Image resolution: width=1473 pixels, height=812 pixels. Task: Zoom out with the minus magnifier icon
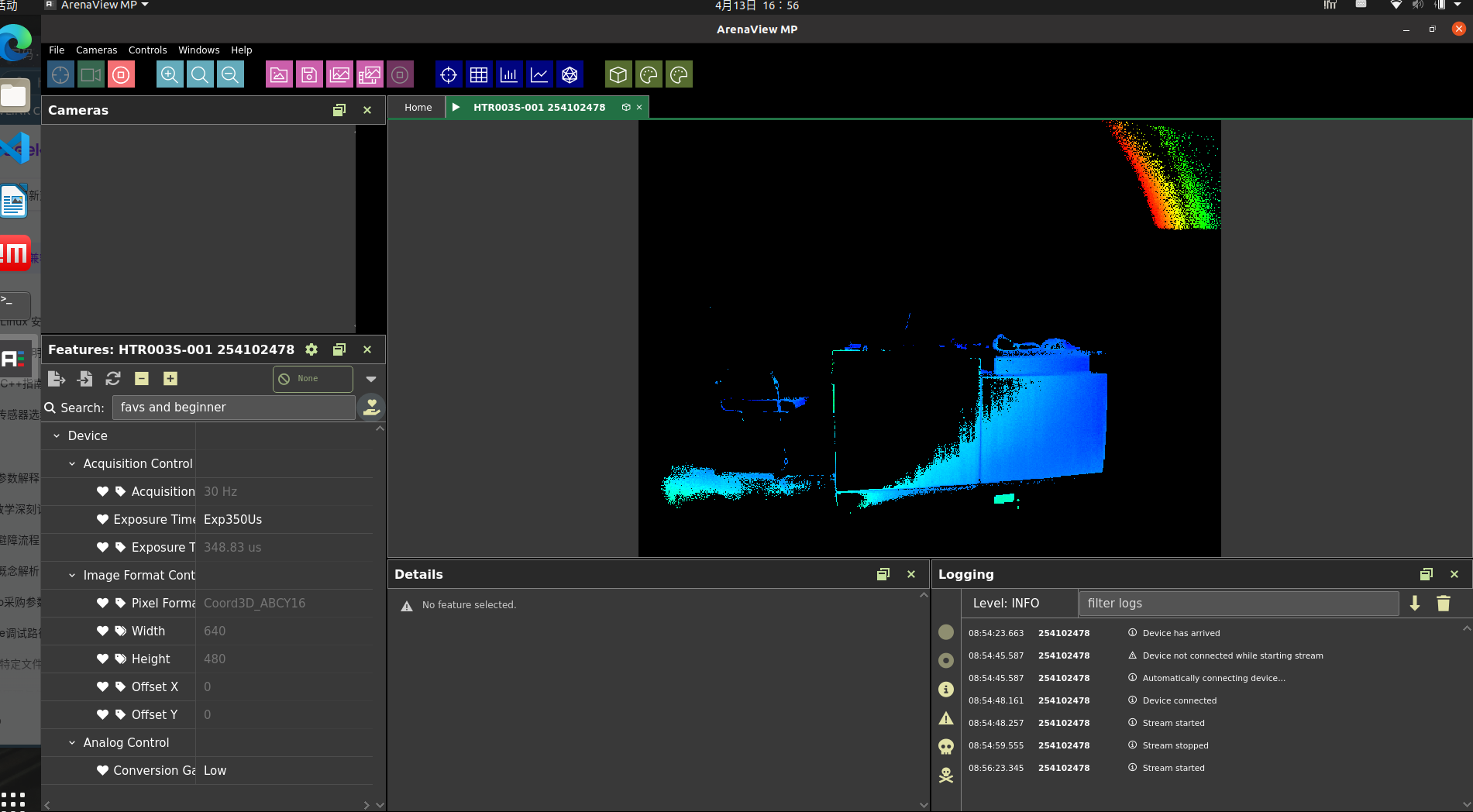(230, 75)
